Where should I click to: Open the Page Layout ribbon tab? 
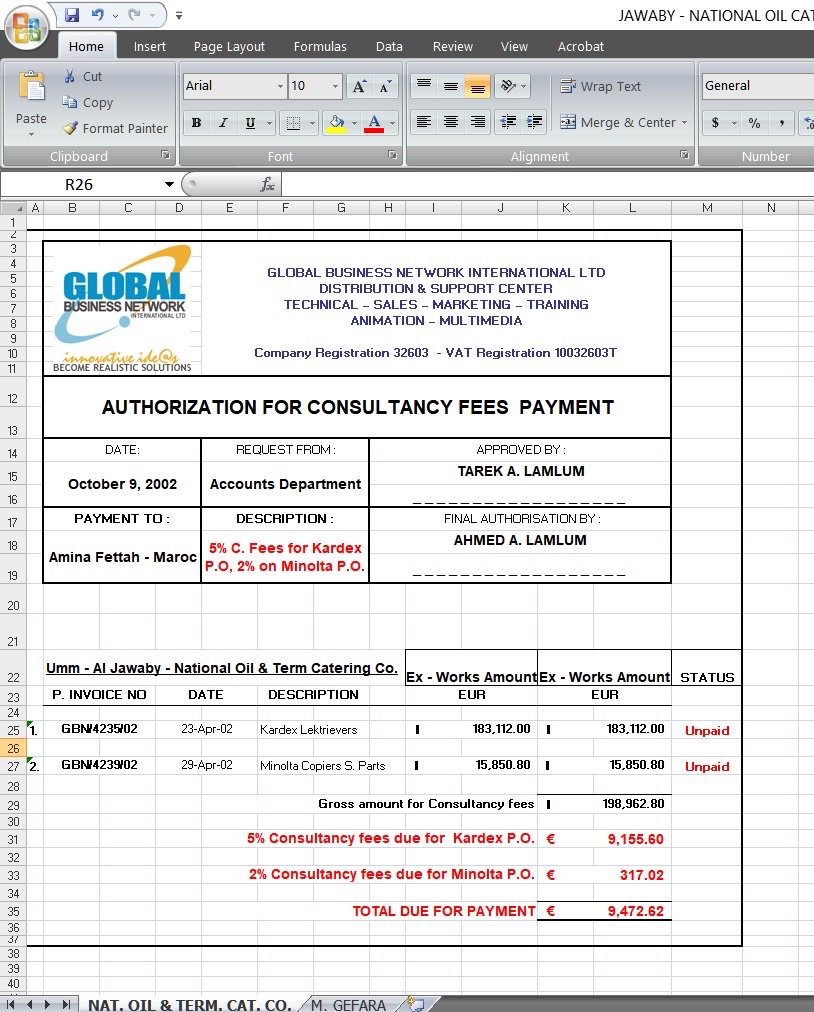[229, 46]
